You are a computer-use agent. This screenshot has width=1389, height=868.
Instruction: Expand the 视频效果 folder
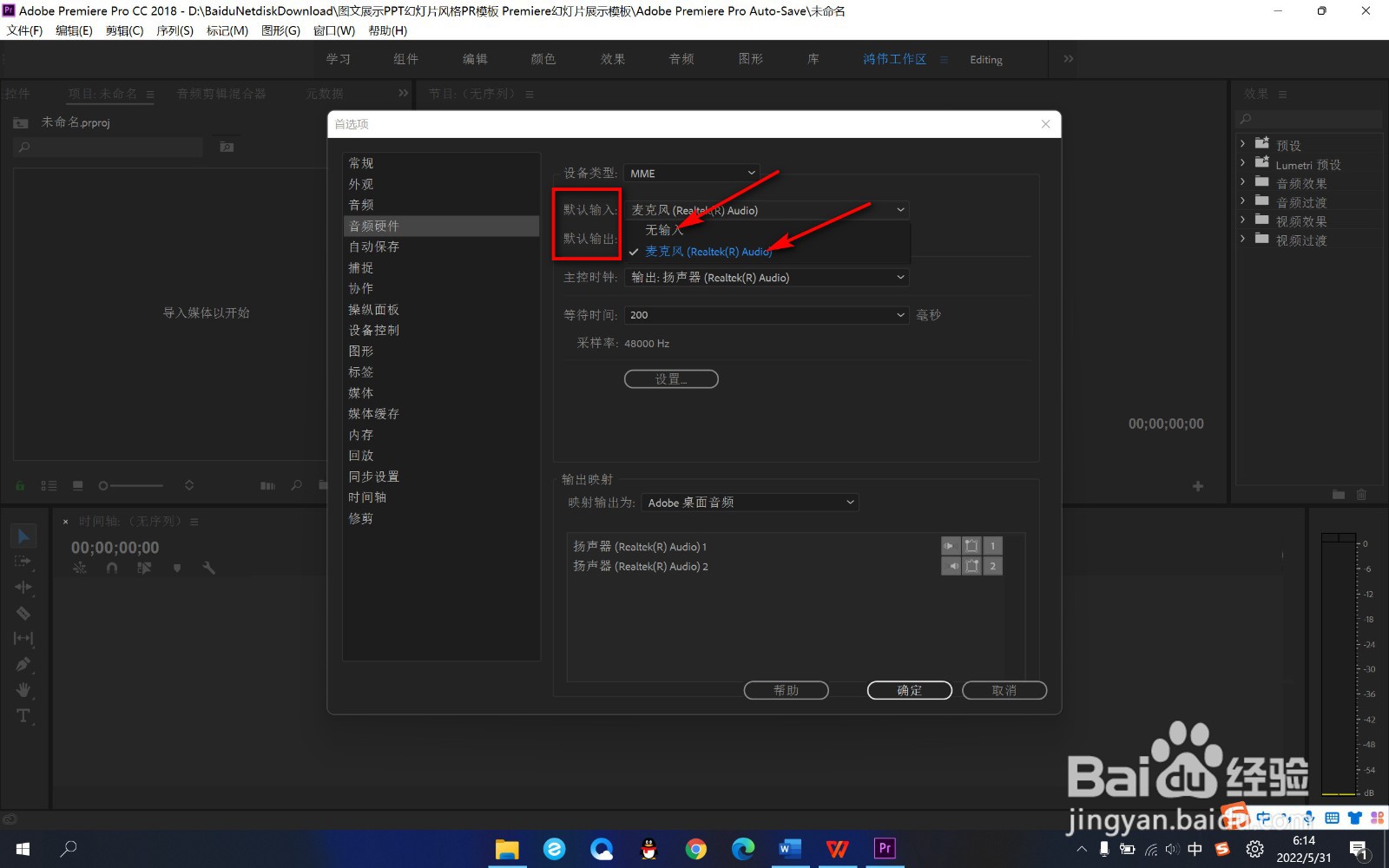pos(1243,220)
